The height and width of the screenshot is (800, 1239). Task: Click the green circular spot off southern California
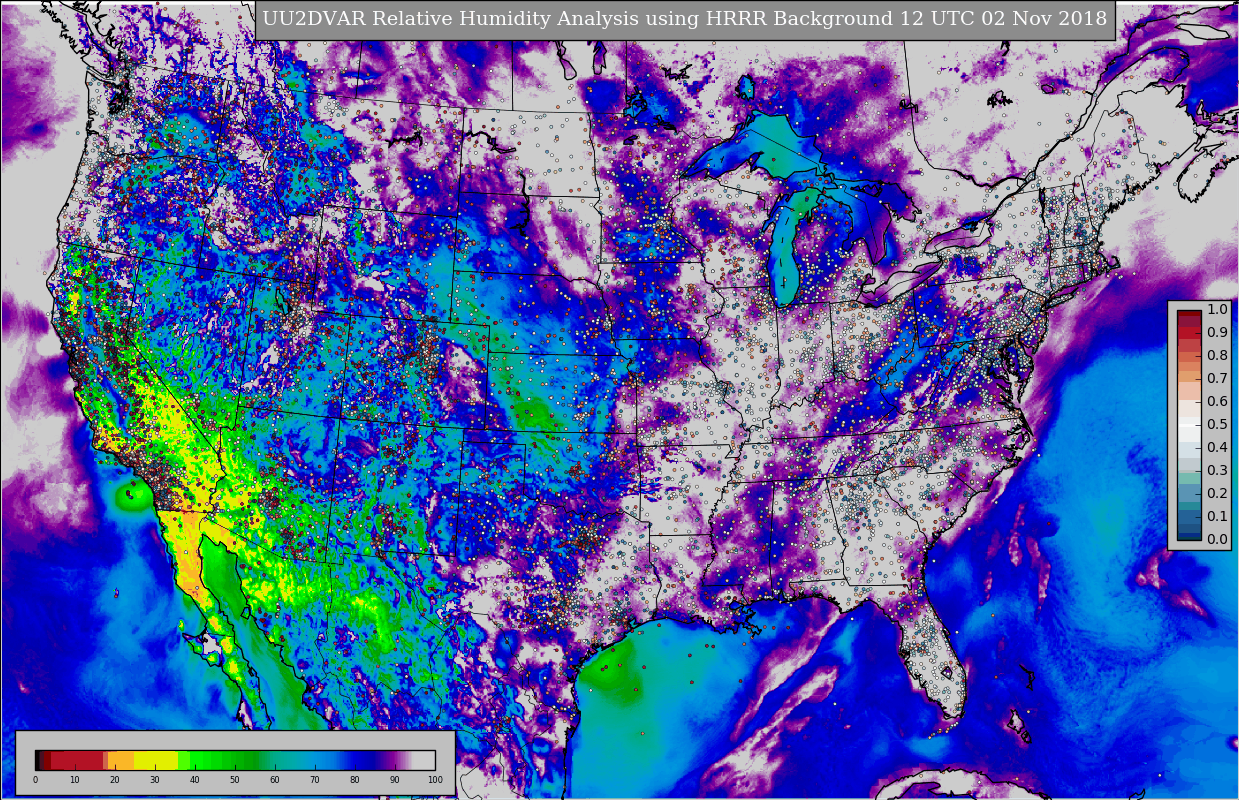tap(132, 494)
